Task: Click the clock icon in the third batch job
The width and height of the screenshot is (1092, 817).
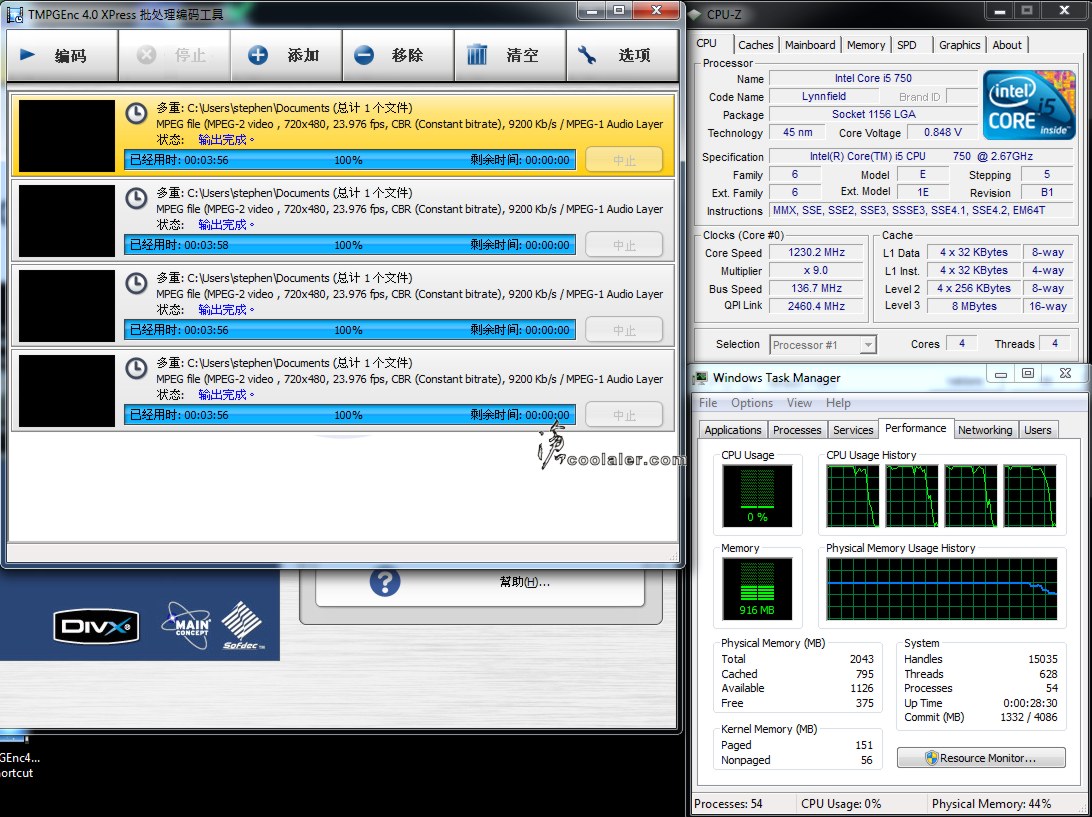Action: click(x=136, y=283)
